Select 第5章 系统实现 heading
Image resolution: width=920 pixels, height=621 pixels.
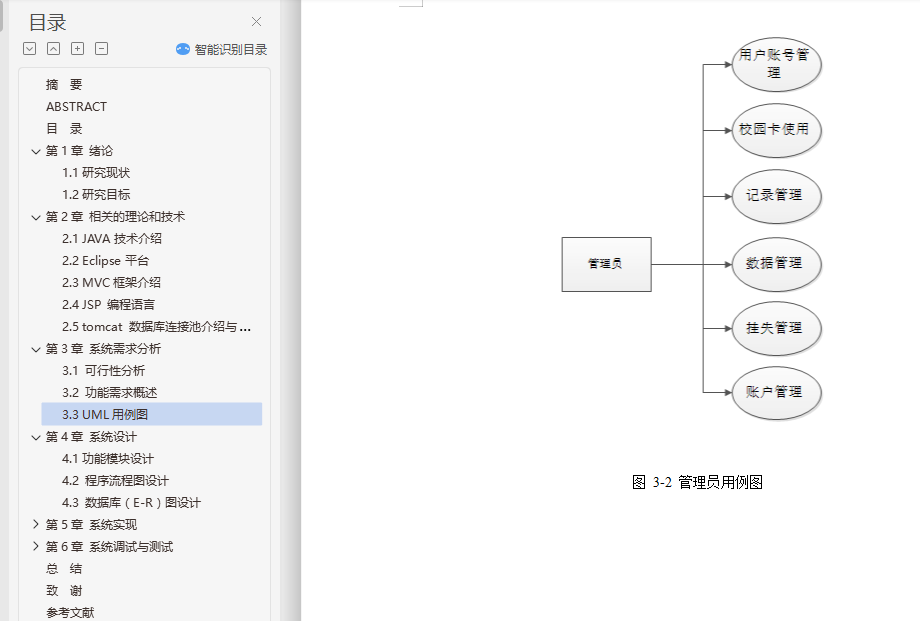(x=91, y=524)
